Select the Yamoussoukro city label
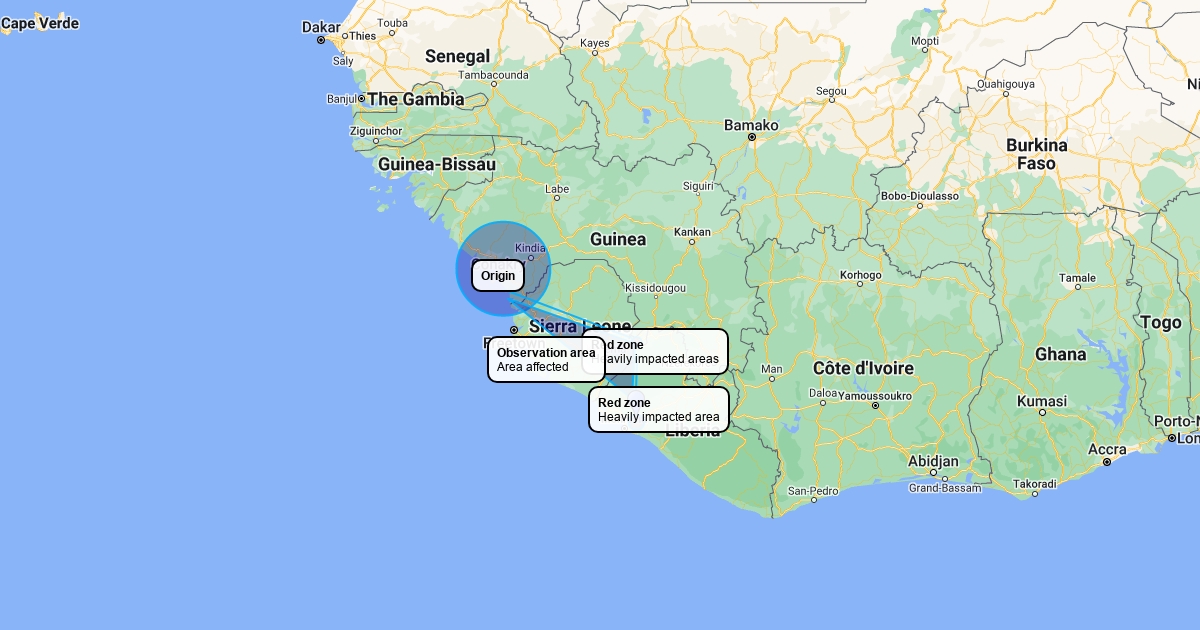This screenshot has height=630, width=1200. pos(875,394)
